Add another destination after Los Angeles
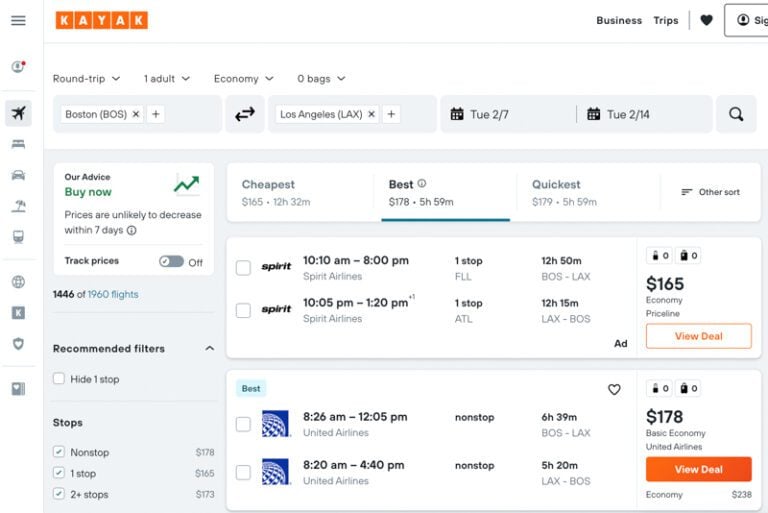This screenshot has width=768, height=513. (x=391, y=114)
